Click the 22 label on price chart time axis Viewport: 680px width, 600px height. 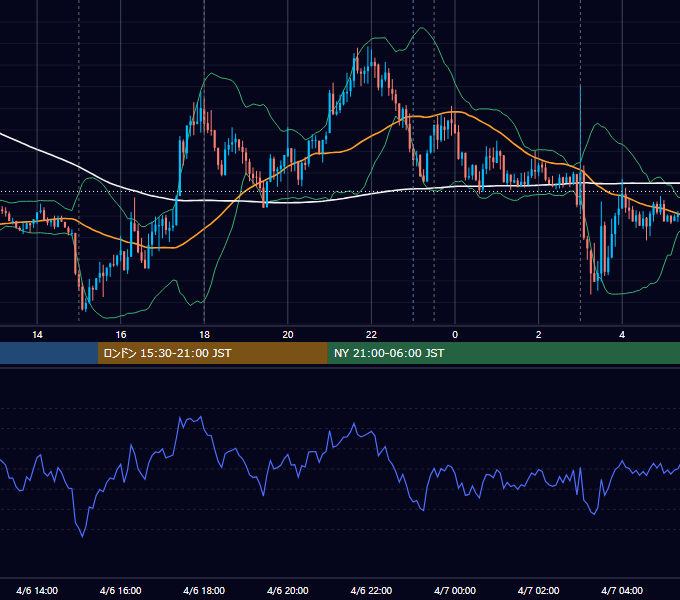coord(371,335)
